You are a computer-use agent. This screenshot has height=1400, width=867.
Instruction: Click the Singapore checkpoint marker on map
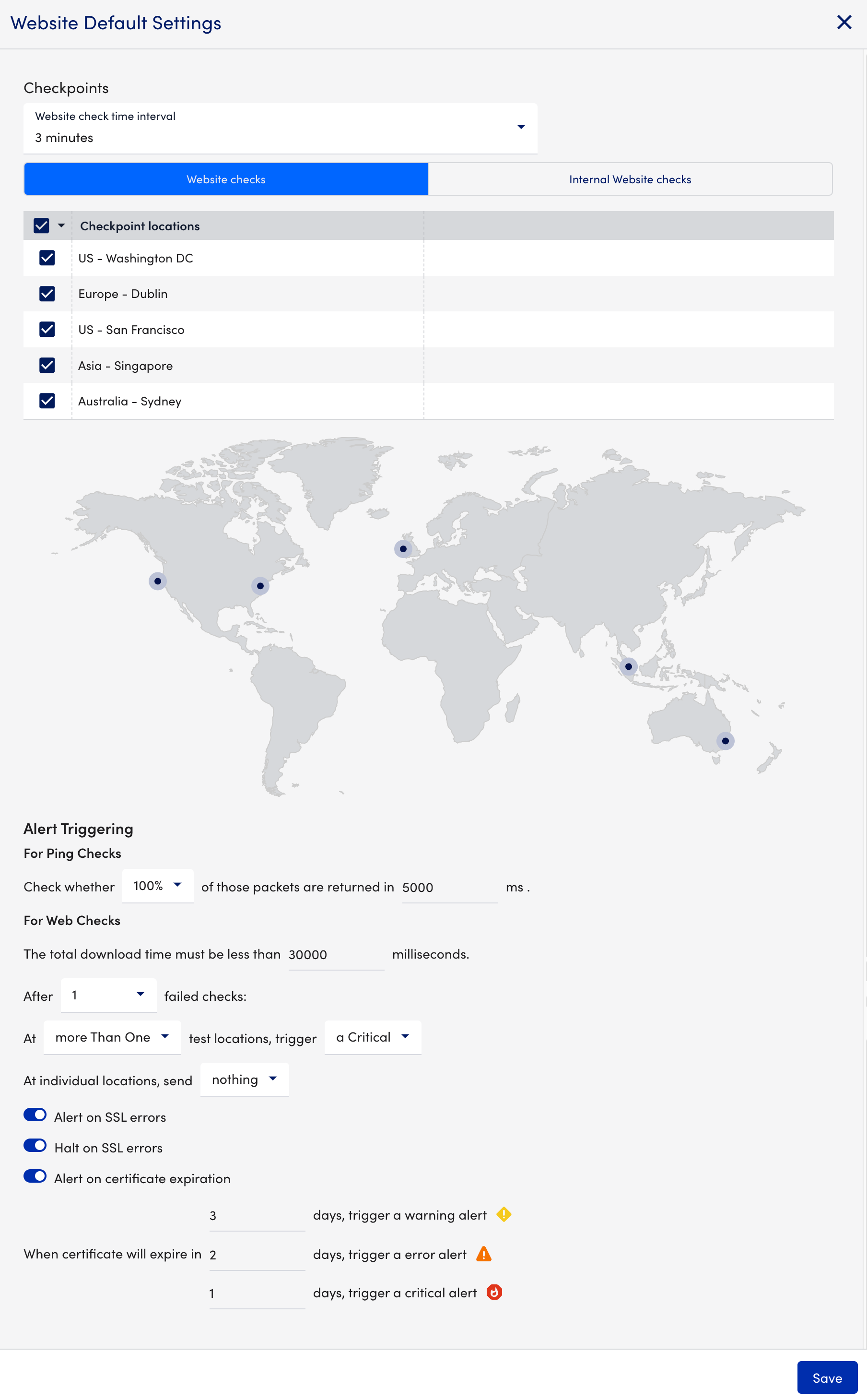tap(629, 666)
